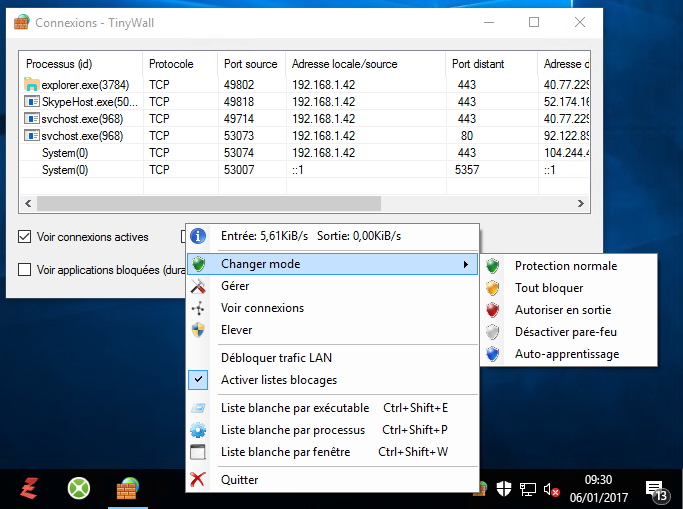Click the Entrée/Sortie traffic rate line
The width and height of the screenshot is (683, 509).
333,236
